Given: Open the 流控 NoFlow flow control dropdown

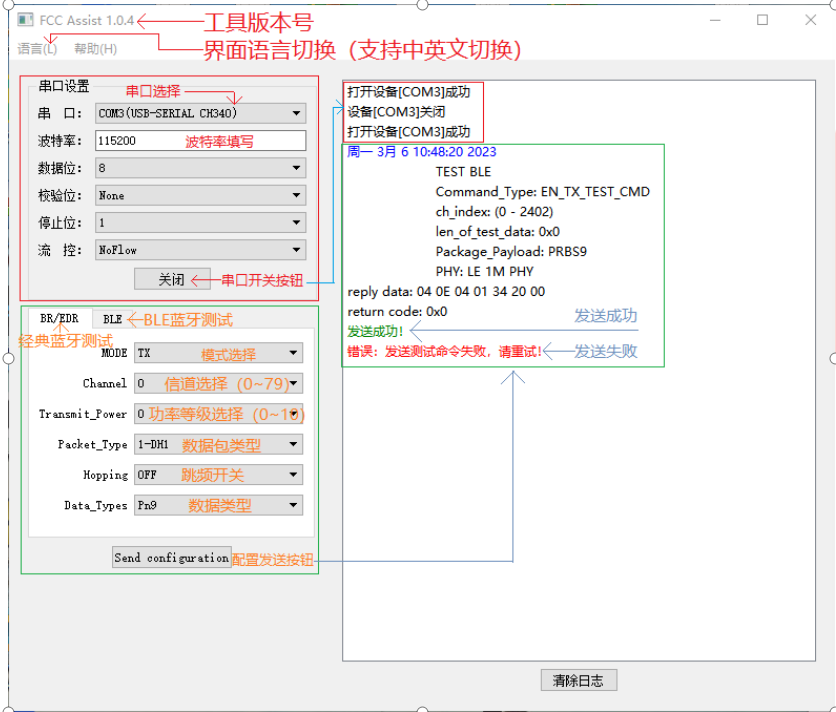Looking at the screenshot, I should tap(200, 250).
